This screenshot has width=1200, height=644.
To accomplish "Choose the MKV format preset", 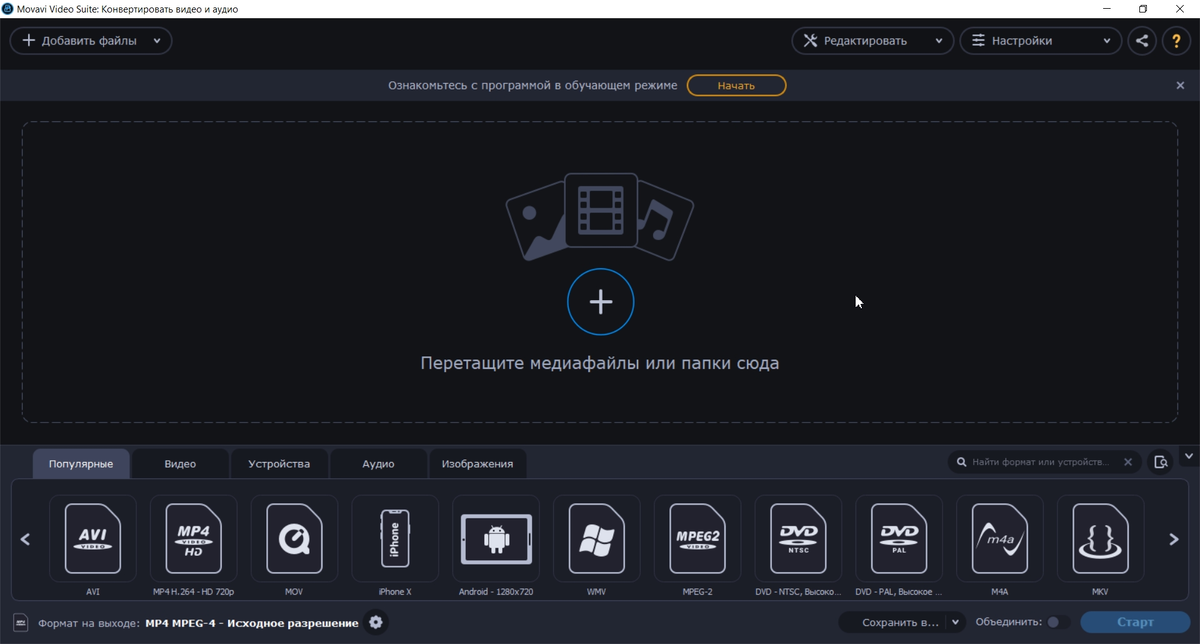I will pyautogui.click(x=1100, y=539).
